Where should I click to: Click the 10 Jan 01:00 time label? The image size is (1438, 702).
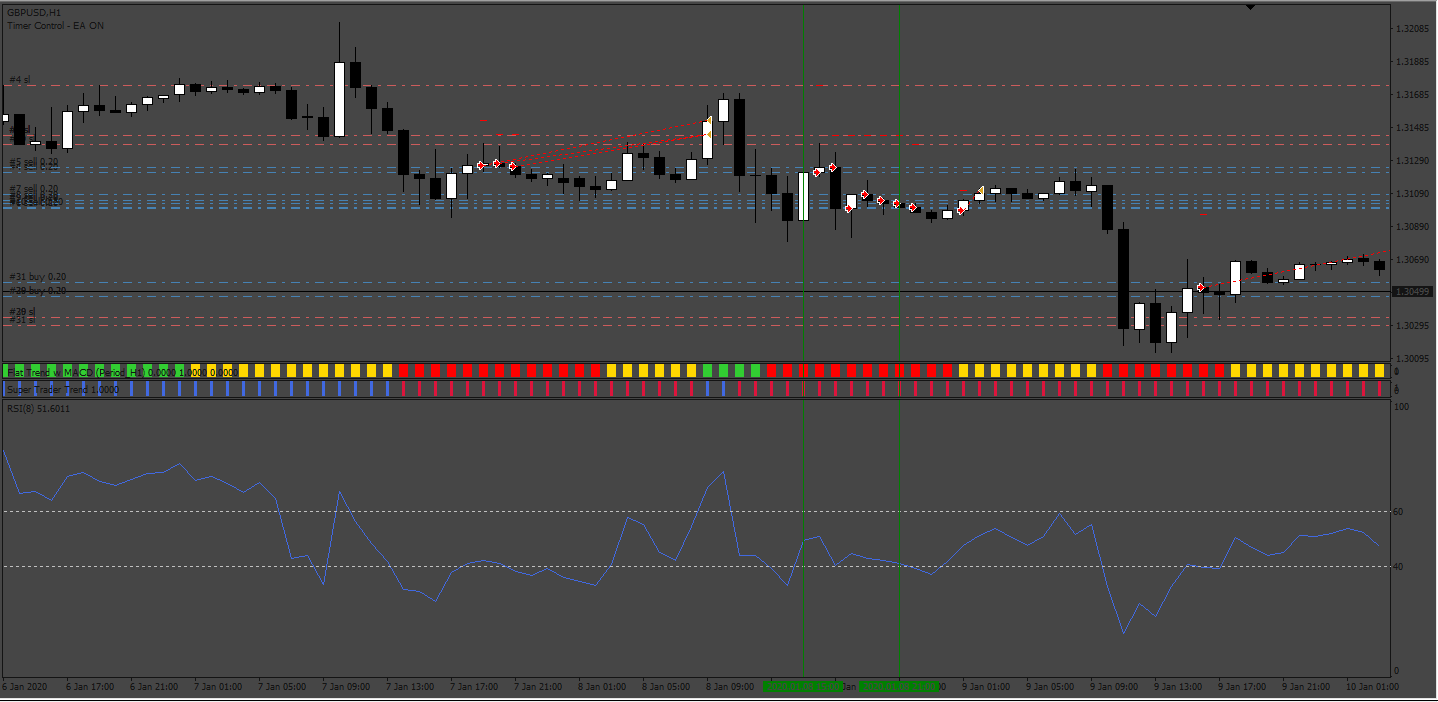1372,687
